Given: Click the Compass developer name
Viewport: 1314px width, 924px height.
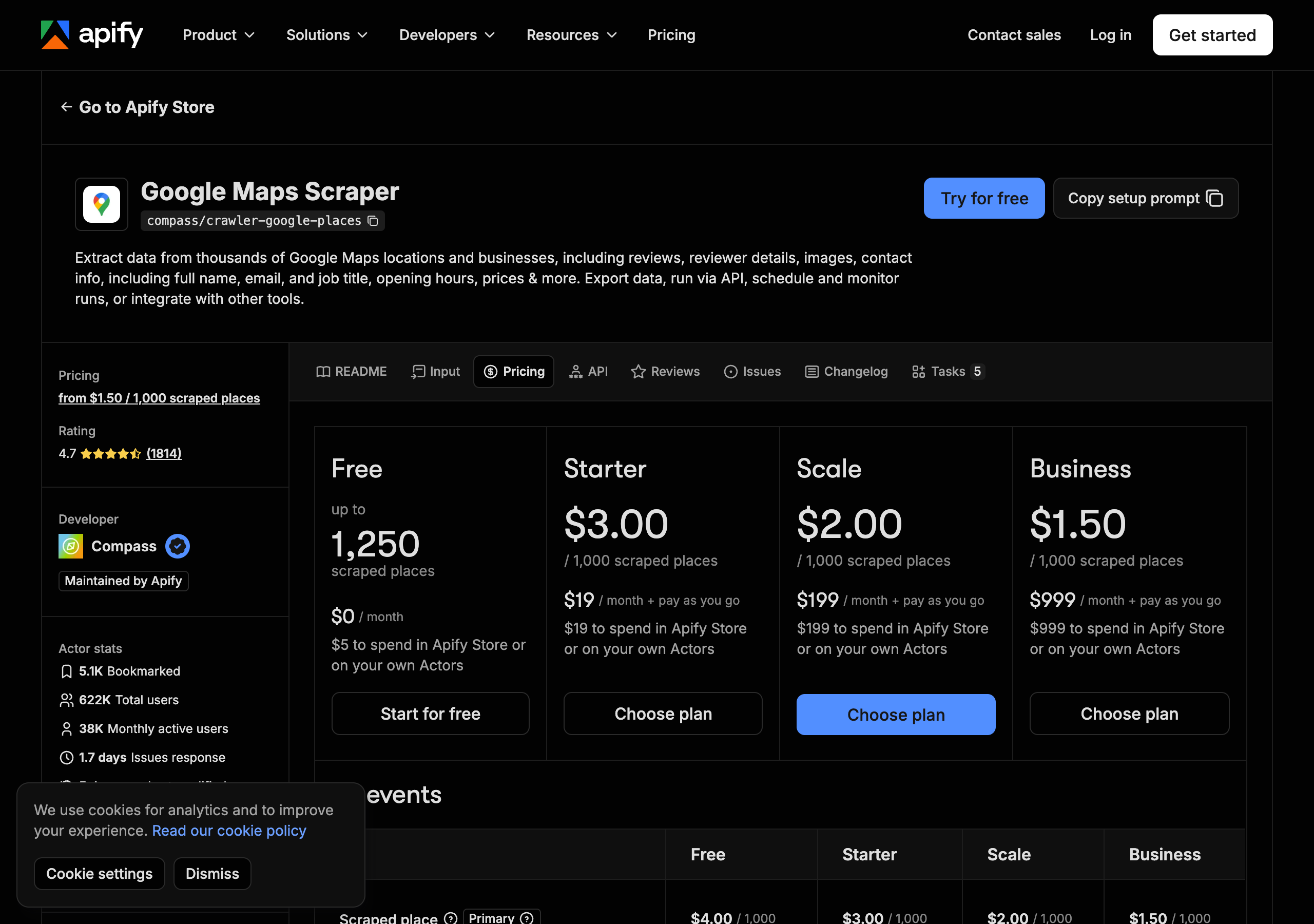Looking at the screenshot, I should (x=124, y=546).
